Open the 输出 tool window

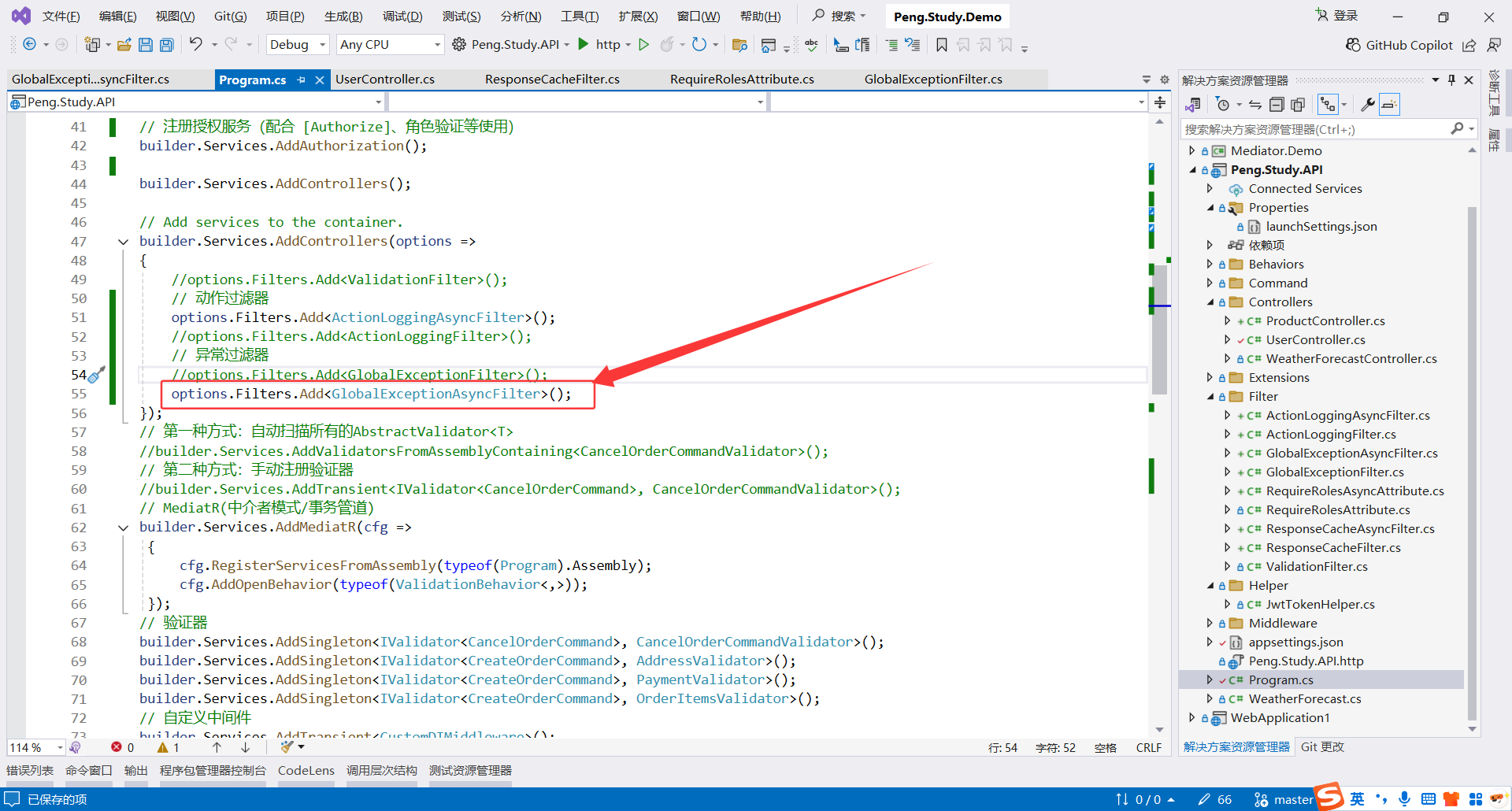pyautogui.click(x=136, y=771)
